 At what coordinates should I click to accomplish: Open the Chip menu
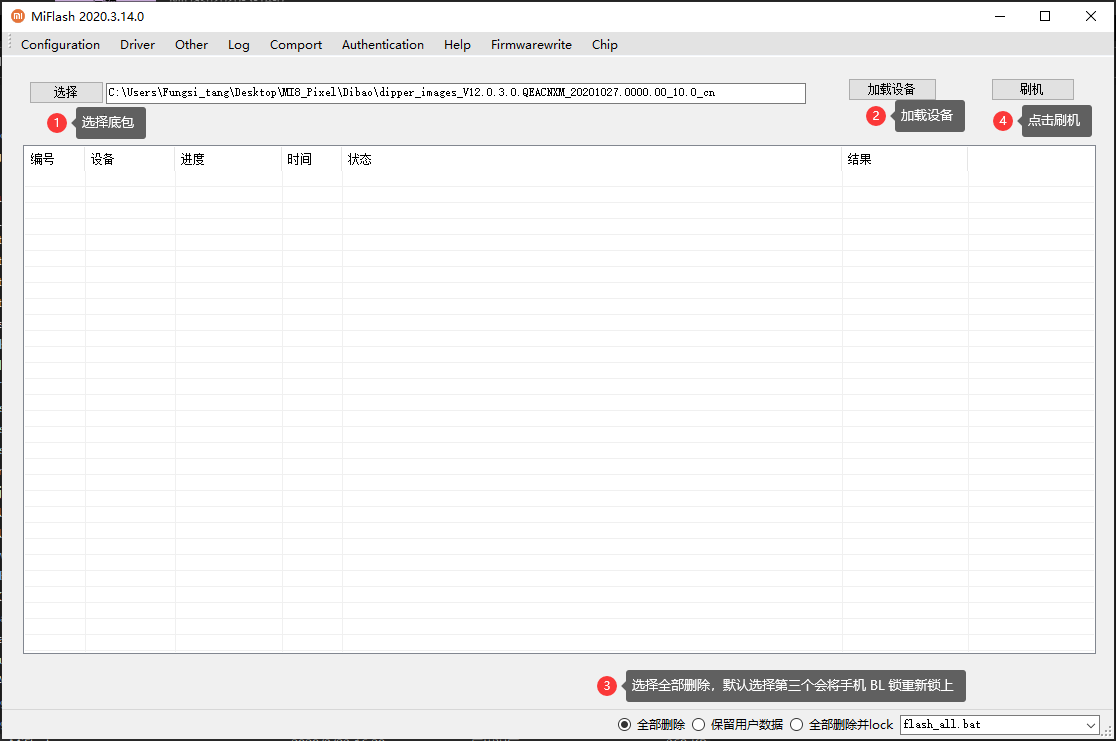click(604, 45)
